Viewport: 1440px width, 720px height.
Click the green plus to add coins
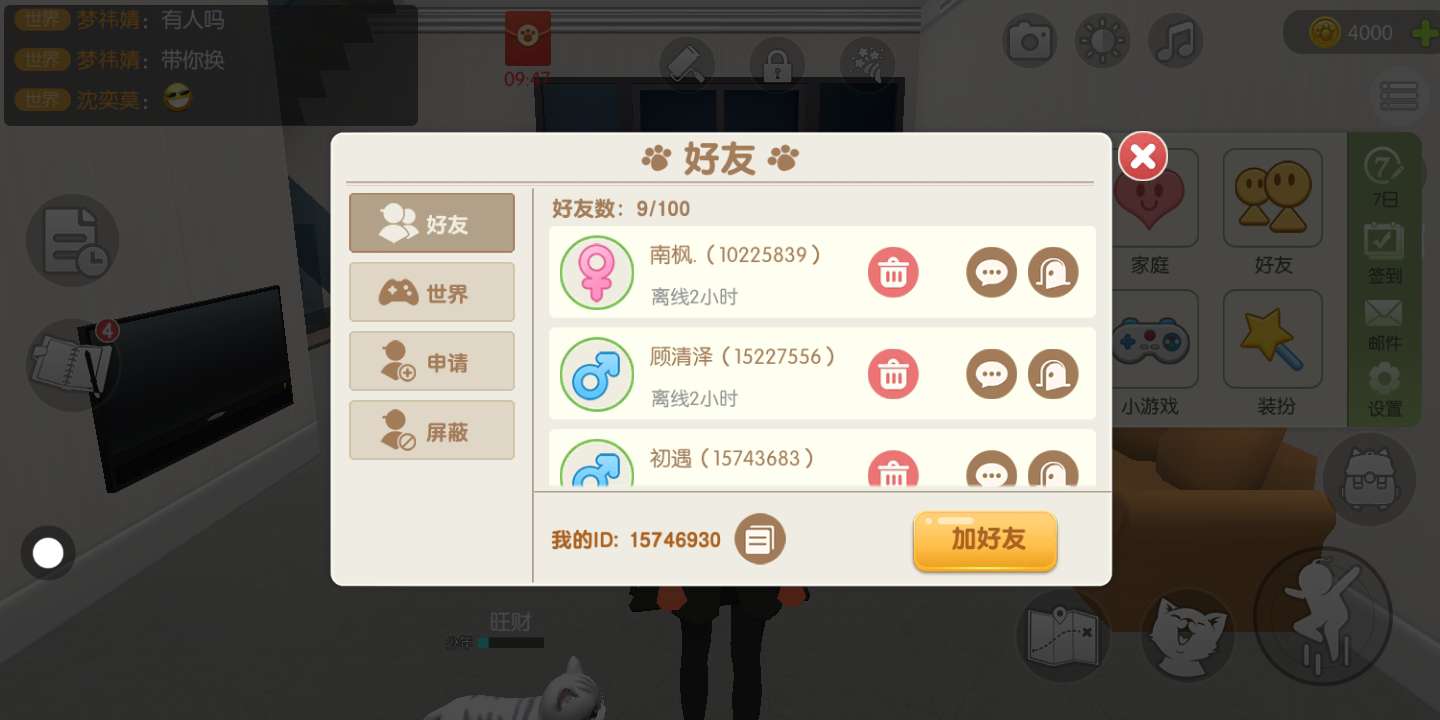1424,33
